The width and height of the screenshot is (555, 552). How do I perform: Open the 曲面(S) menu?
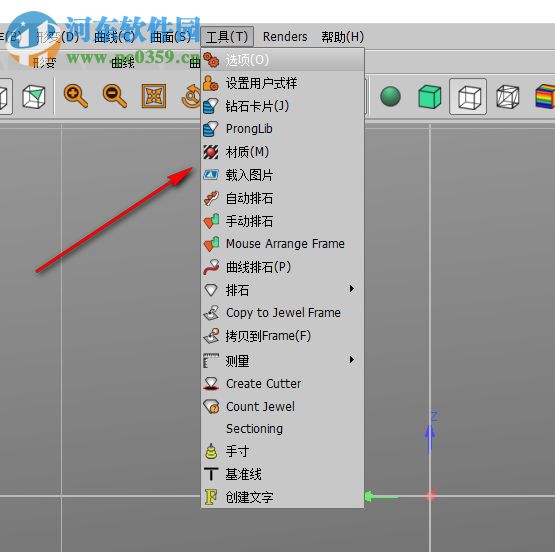coord(171,36)
